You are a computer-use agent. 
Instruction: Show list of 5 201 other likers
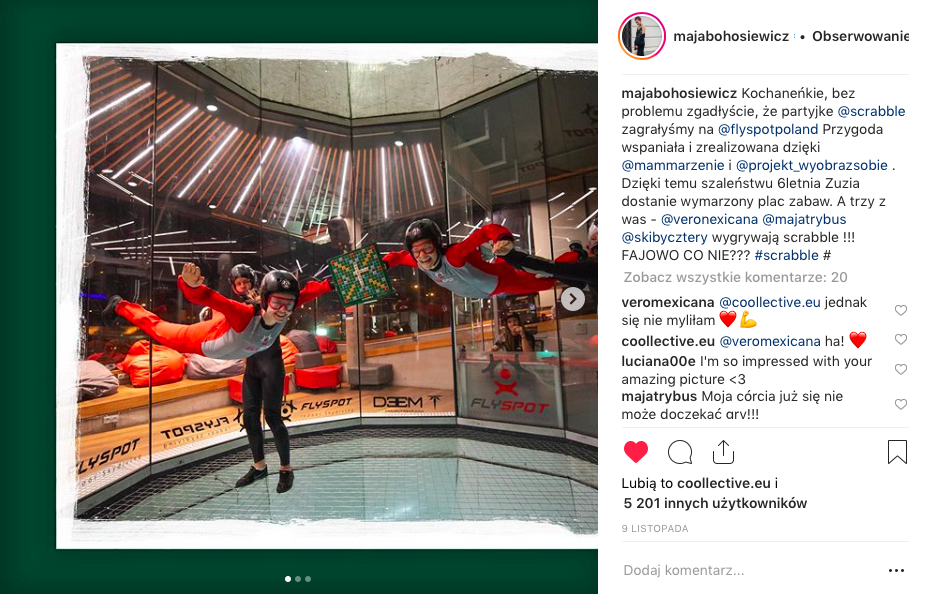click(715, 503)
